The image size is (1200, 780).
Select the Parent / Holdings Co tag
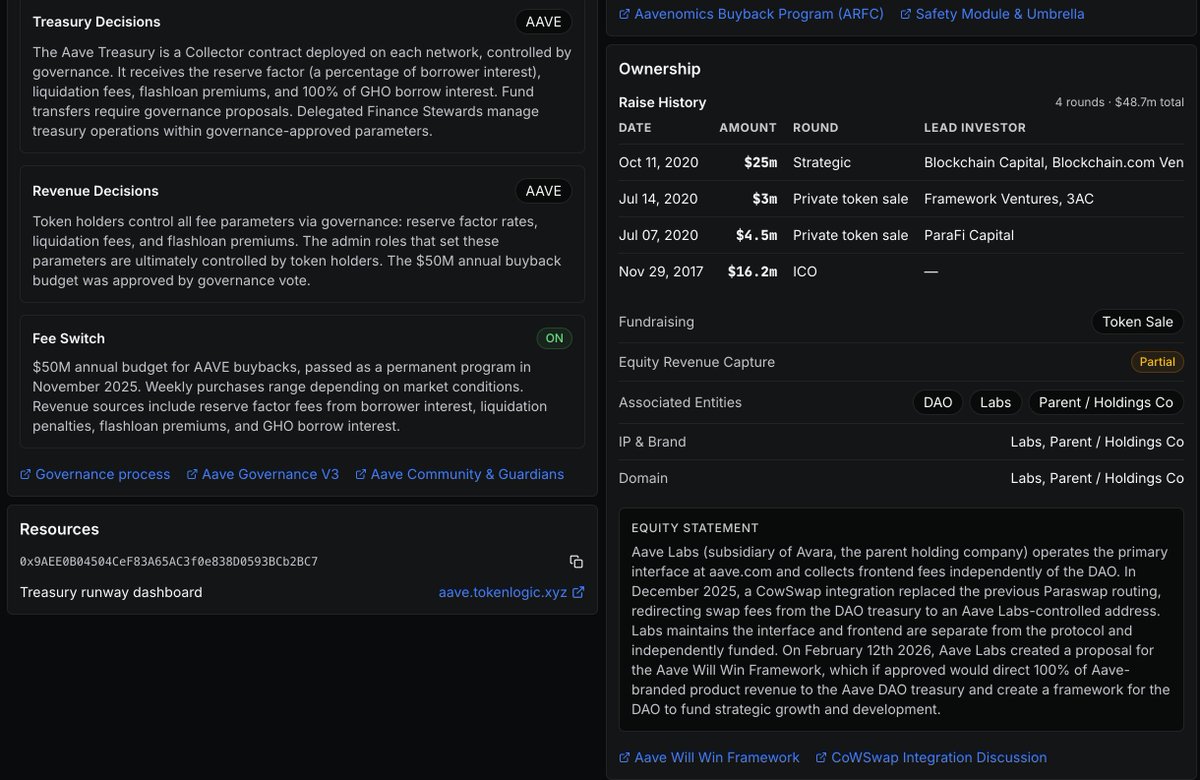(1106, 402)
